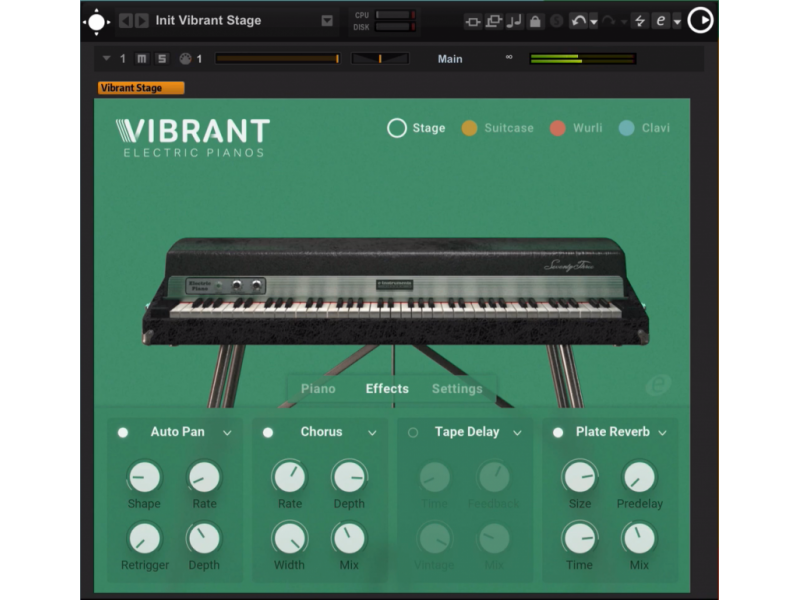Image resolution: width=800 pixels, height=600 pixels.
Task: Click the Kontakt logo icon in the header
Action: click(96, 21)
